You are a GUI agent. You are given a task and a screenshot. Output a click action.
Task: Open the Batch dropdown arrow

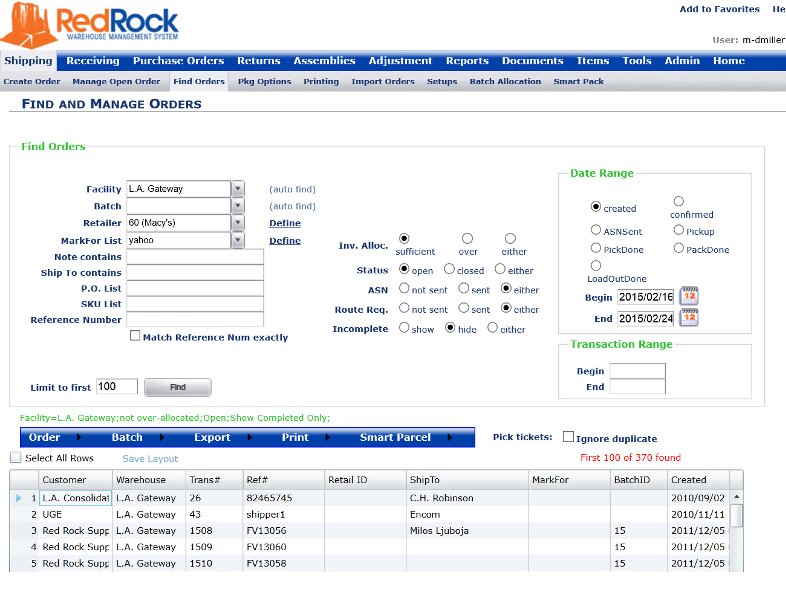pos(238,206)
